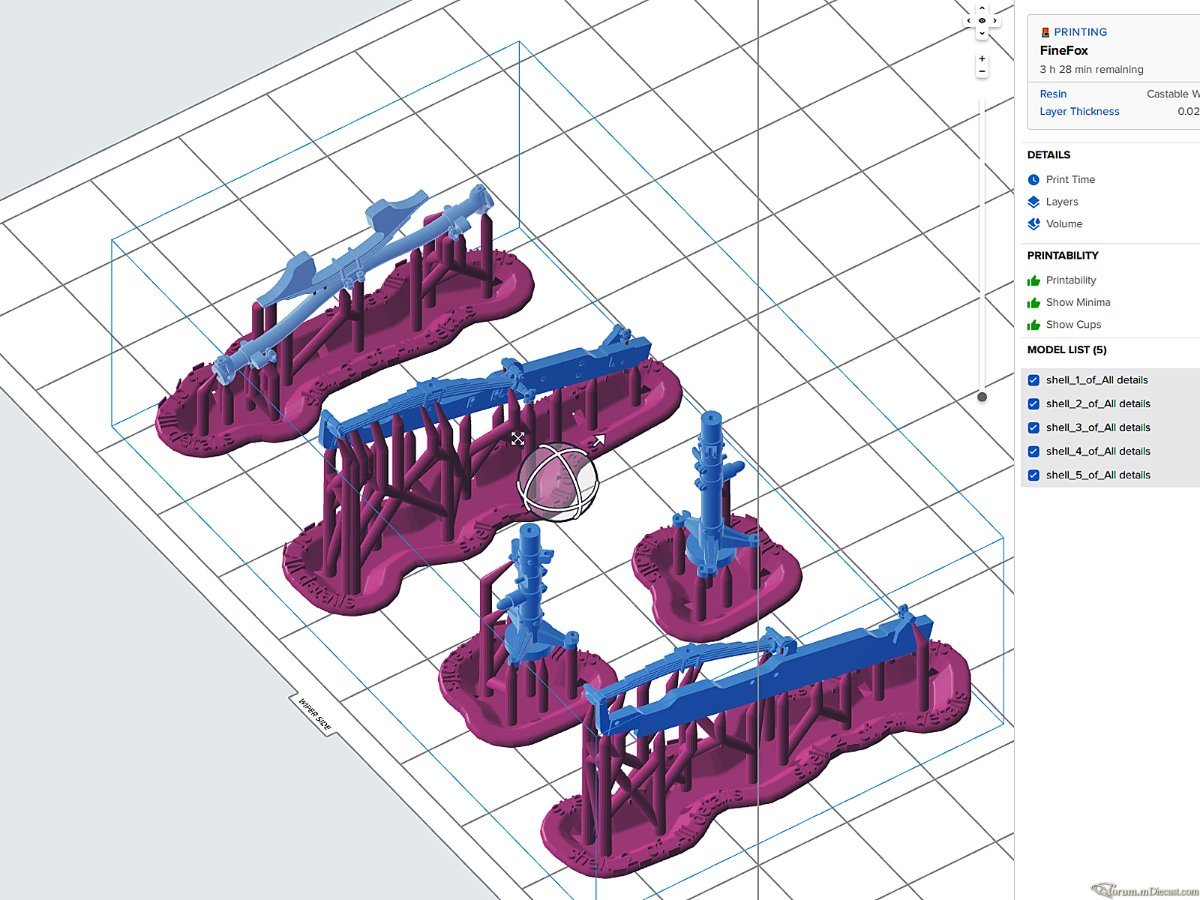Select the shell_4_of_All details model name

(x=1098, y=451)
